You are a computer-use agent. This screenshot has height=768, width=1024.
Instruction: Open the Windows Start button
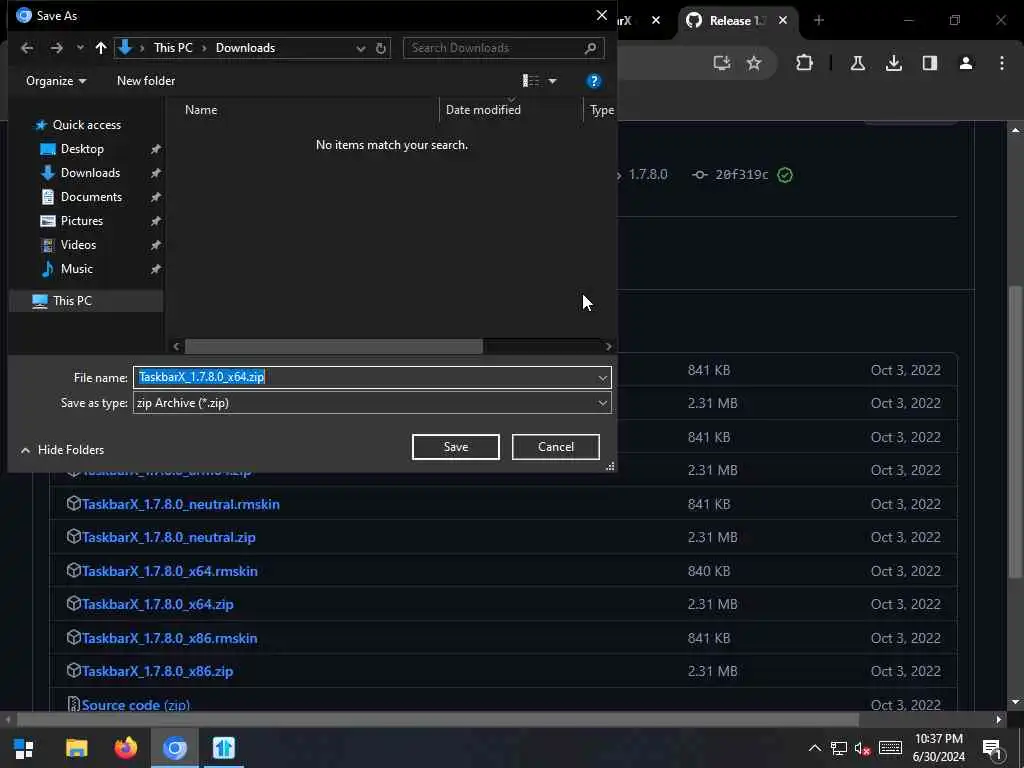tap(24, 748)
